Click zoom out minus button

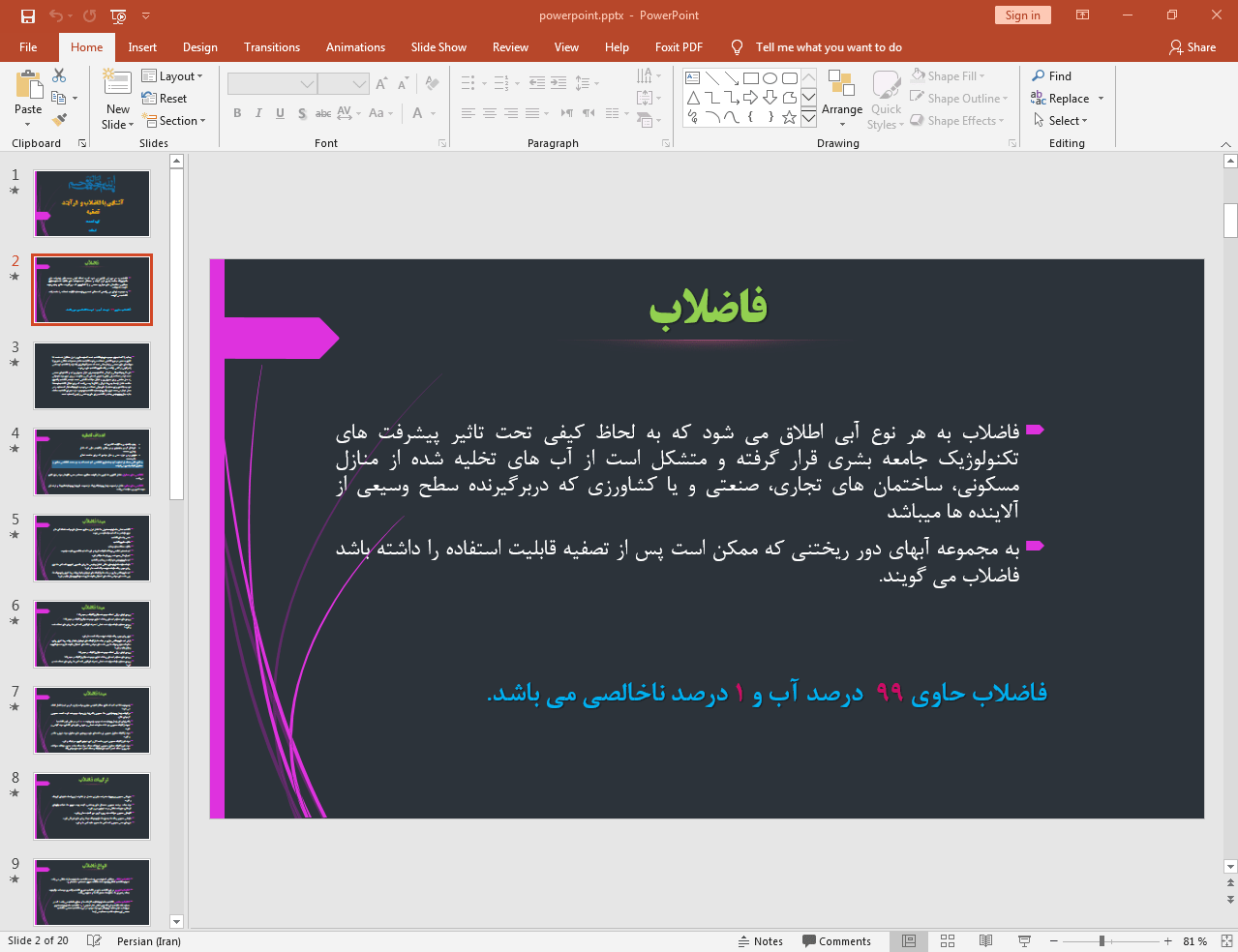pyautogui.click(x=1053, y=940)
